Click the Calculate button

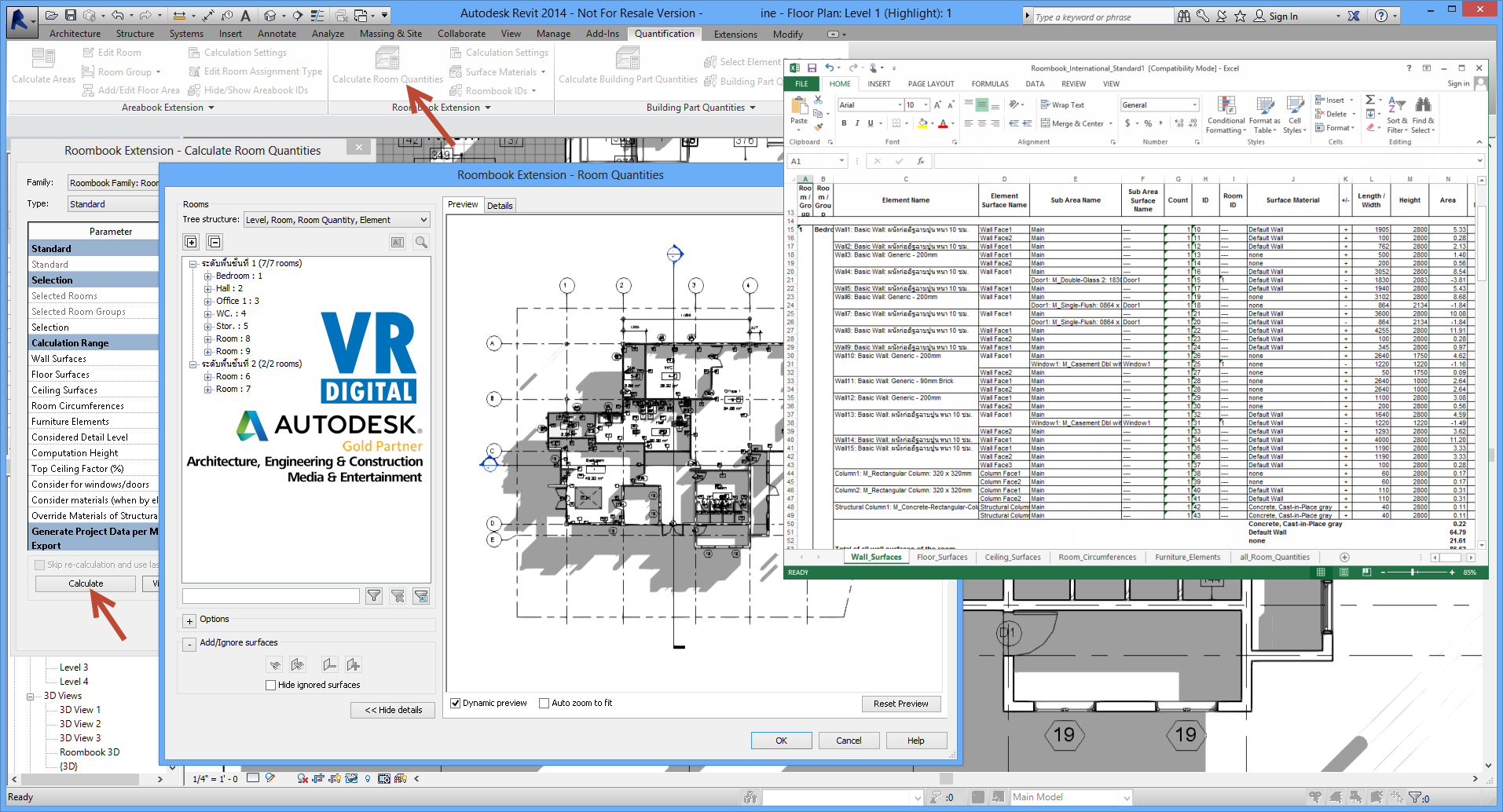coord(86,583)
